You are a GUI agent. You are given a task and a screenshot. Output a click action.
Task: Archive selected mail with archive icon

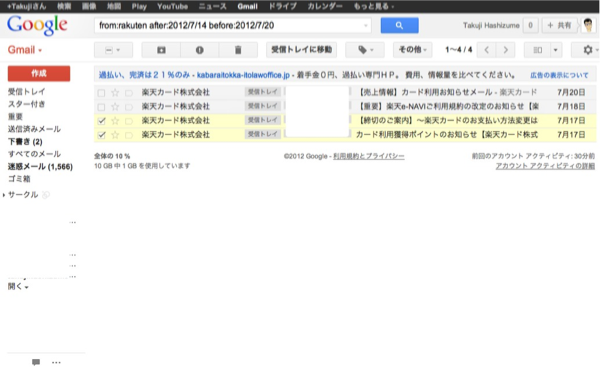click(x=161, y=50)
